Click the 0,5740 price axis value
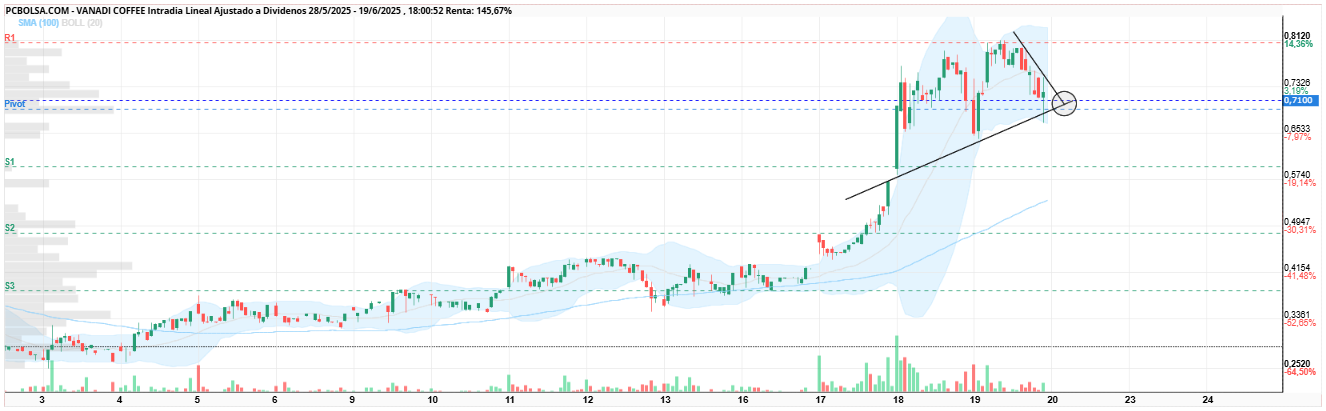Image resolution: width=1326 pixels, height=411 pixels. 1298,175
